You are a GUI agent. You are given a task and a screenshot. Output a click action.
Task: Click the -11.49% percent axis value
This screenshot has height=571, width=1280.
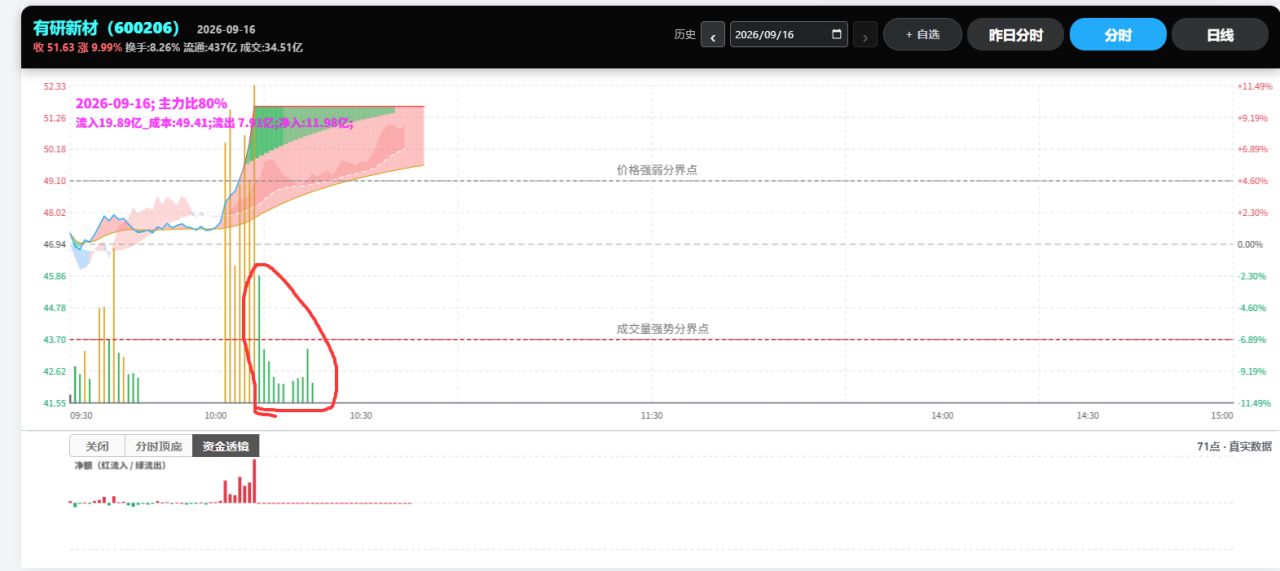coord(1254,403)
